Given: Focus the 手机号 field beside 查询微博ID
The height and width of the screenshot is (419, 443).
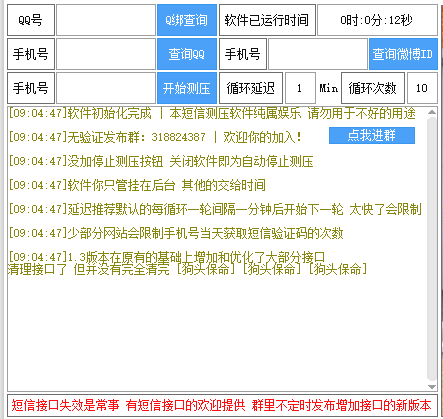Looking at the screenshot, I should [318, 54].
